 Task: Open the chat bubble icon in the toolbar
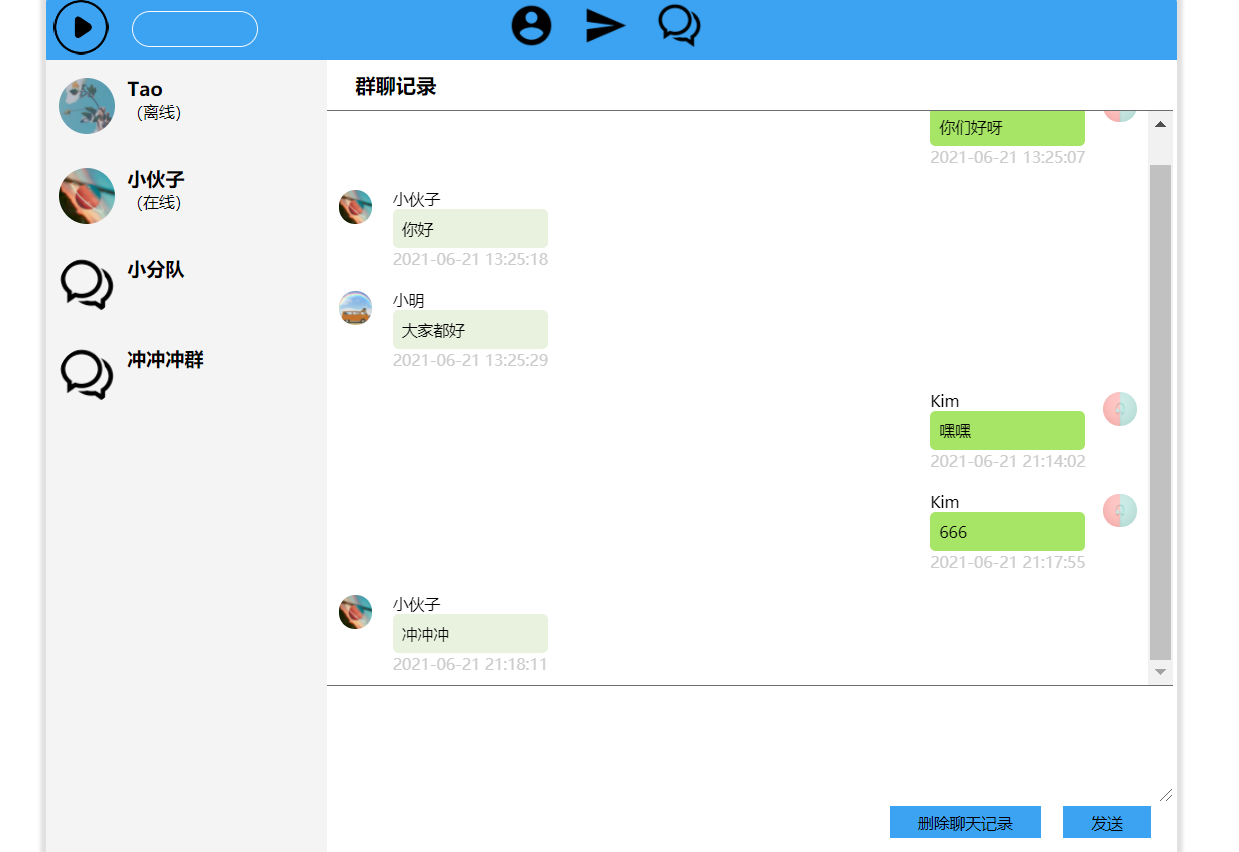point(677,25)
